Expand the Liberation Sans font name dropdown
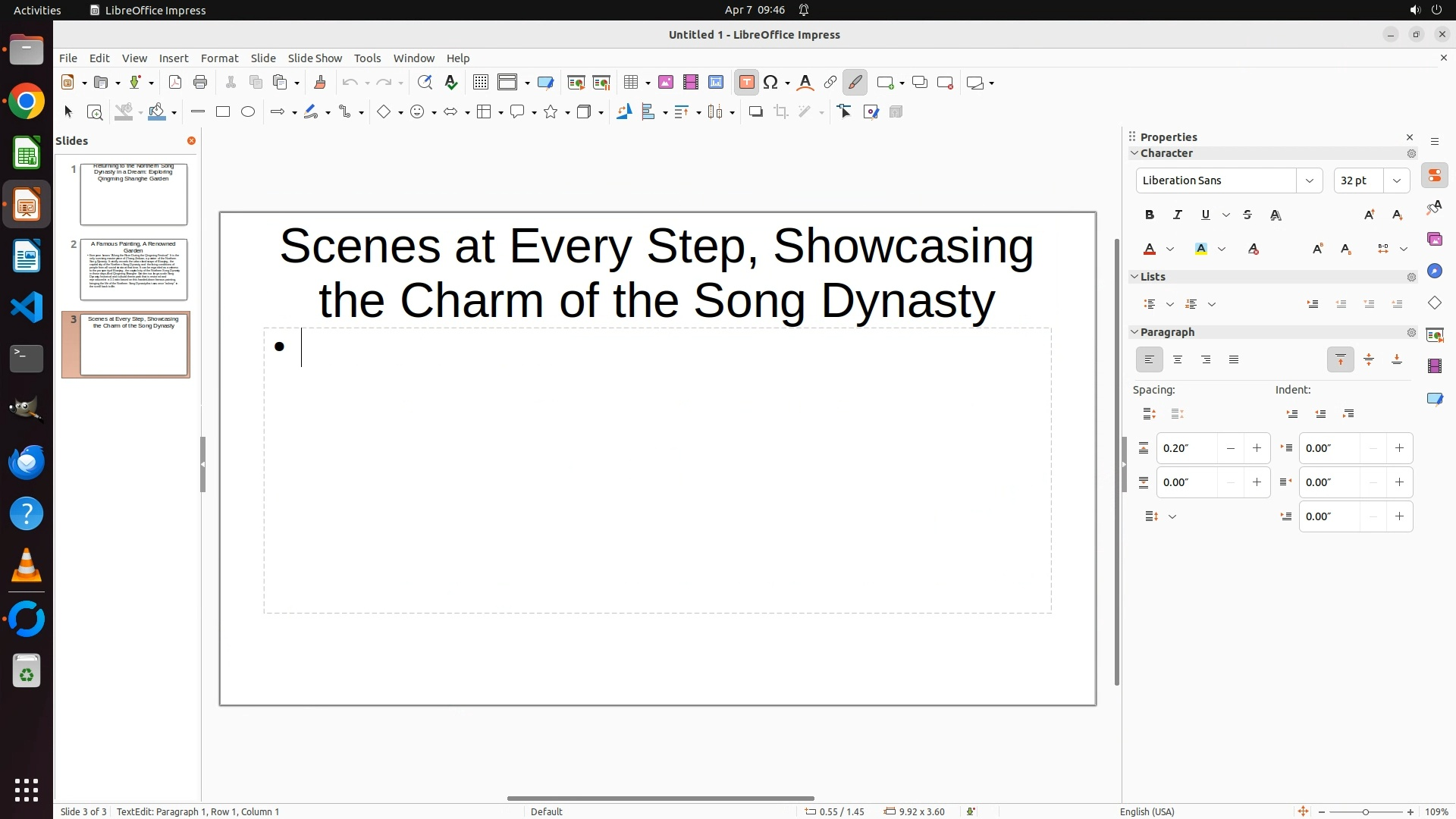The height and width of the screenshot is (819, 1456). coord(1309,180)
